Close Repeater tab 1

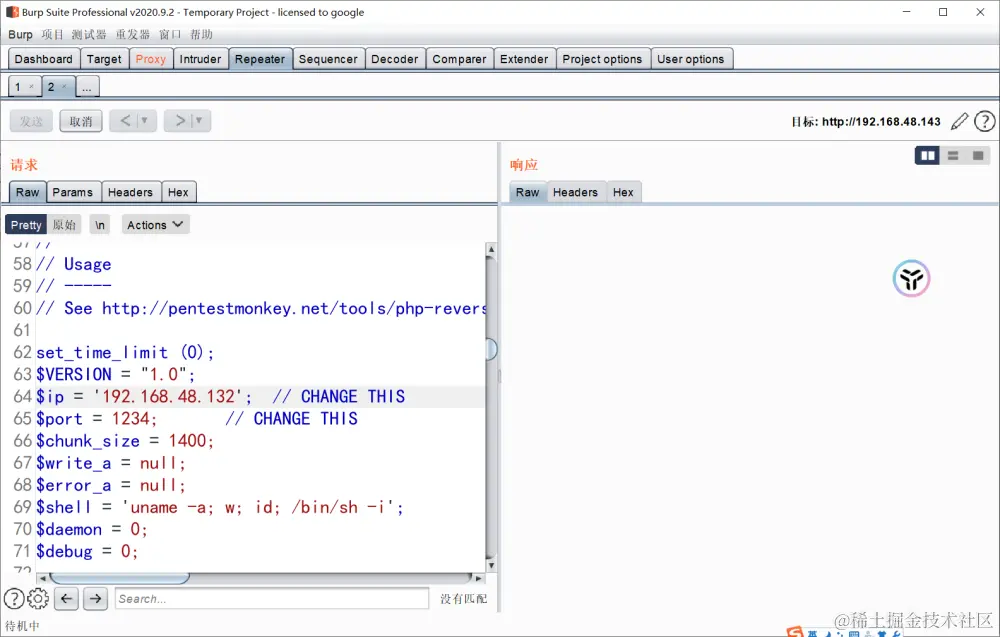click(x=31, y=87)
